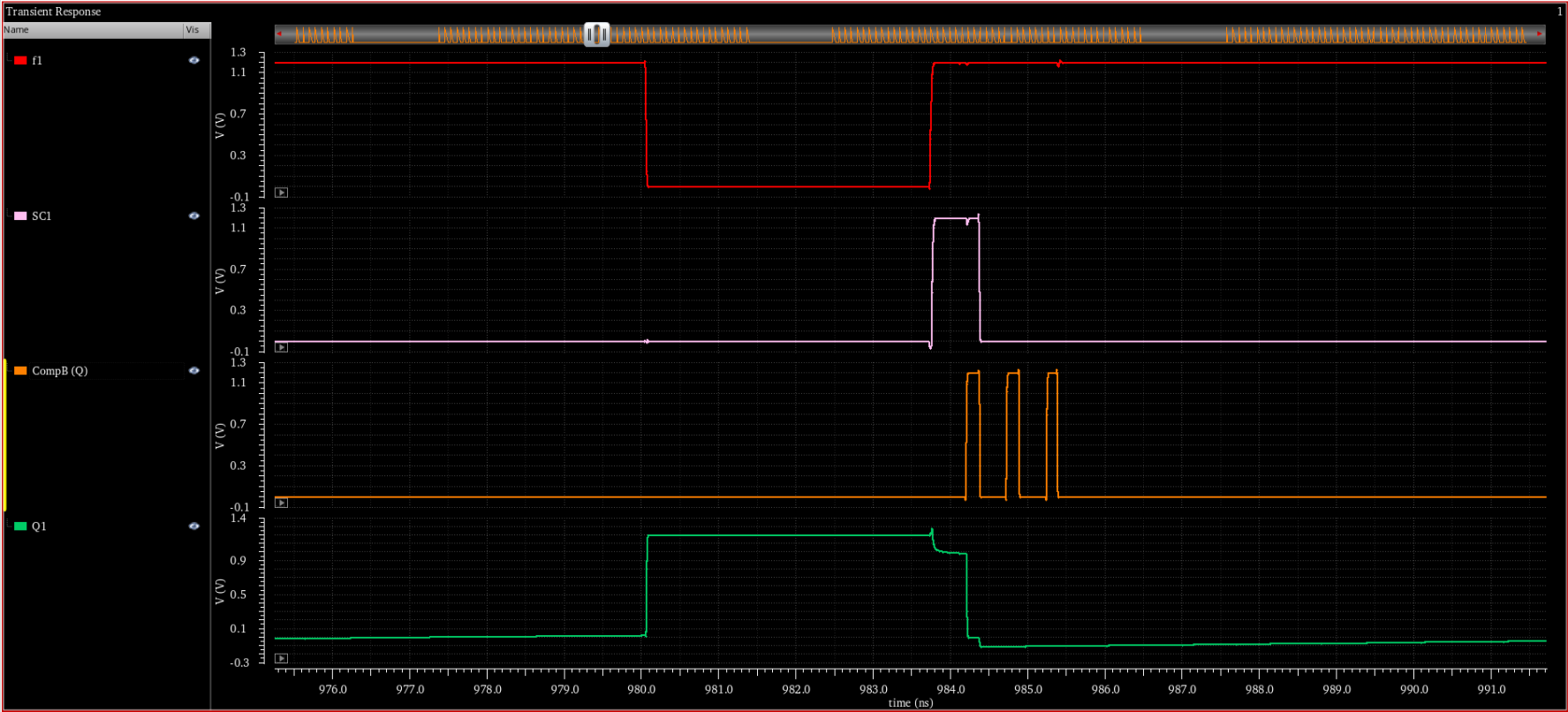This screenshot has height=712, width=1568.
Task: Click the pink SC1 color swatch
Action: 20,216
